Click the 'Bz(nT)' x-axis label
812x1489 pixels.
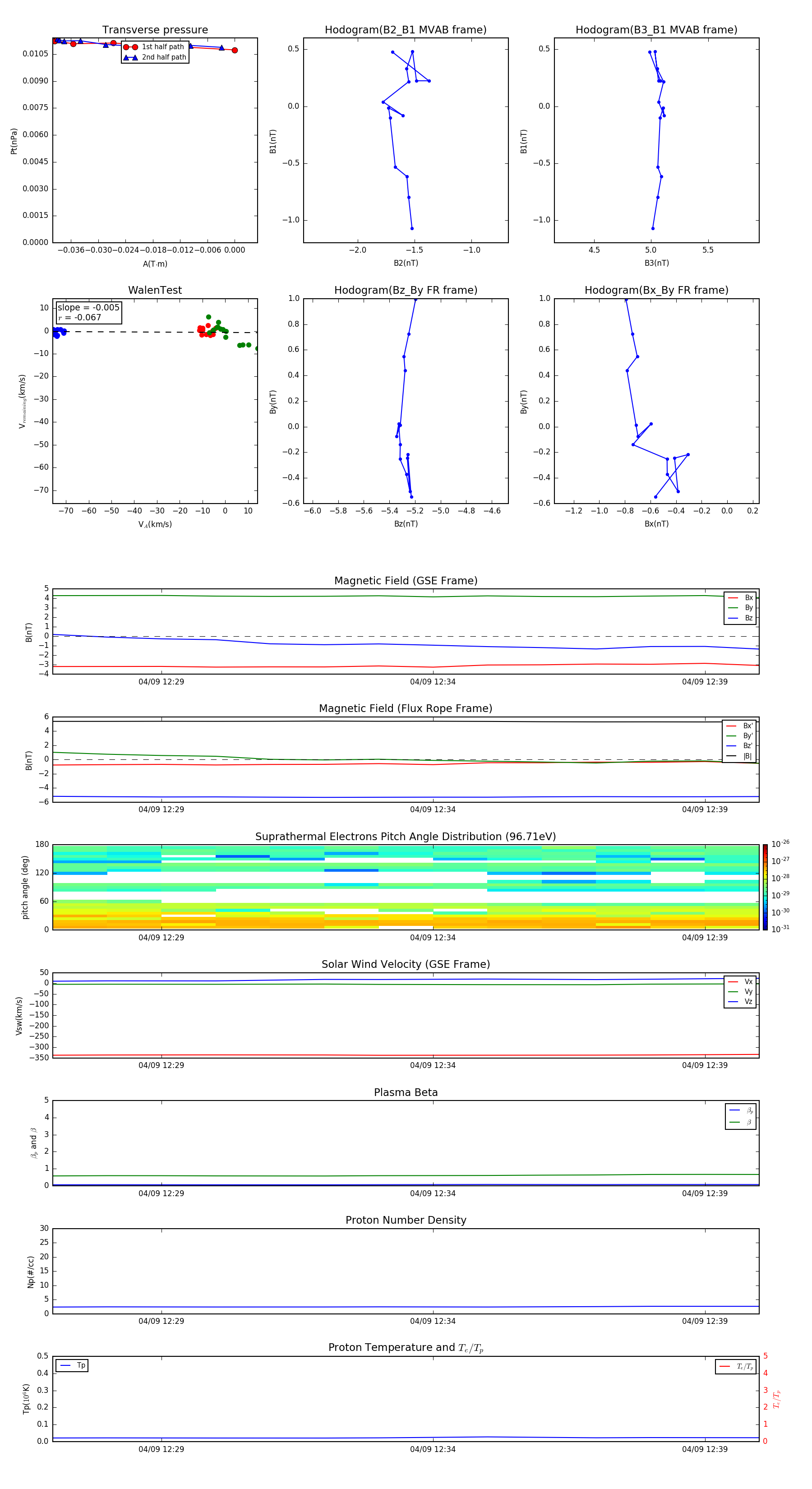[406, 524]
